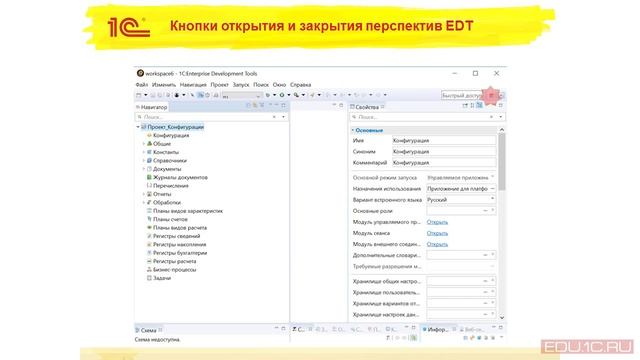Open the Модуль внешнего соедин... link
The image size is (640, 360).
437,244
